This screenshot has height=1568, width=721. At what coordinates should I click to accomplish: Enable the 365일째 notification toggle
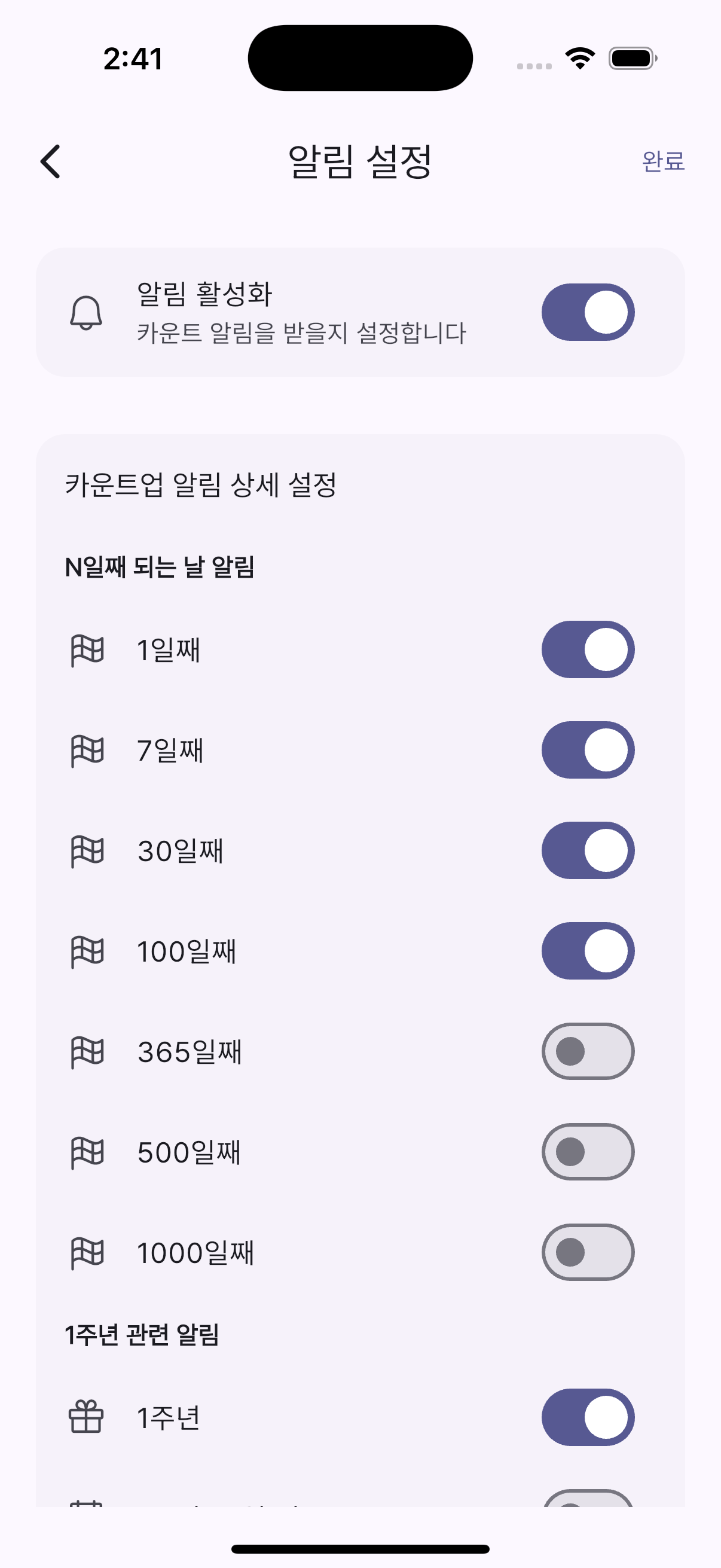click(x=588, y=1051)
